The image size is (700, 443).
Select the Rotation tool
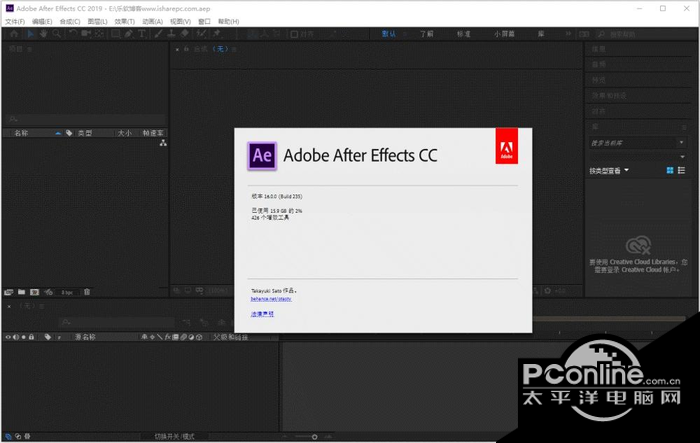[73, 34]
